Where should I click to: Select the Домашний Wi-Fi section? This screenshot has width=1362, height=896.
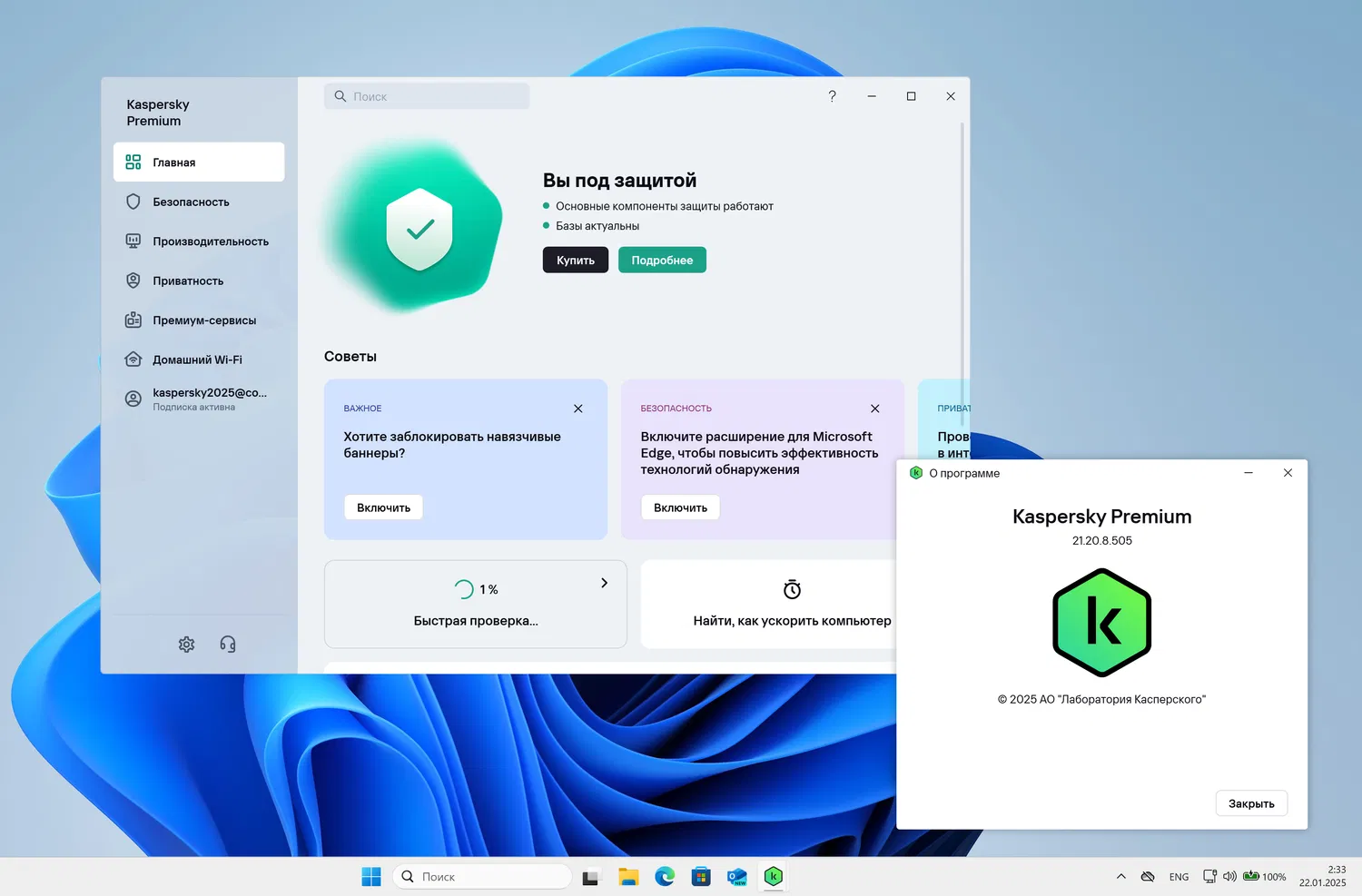[x=199, y=359]
